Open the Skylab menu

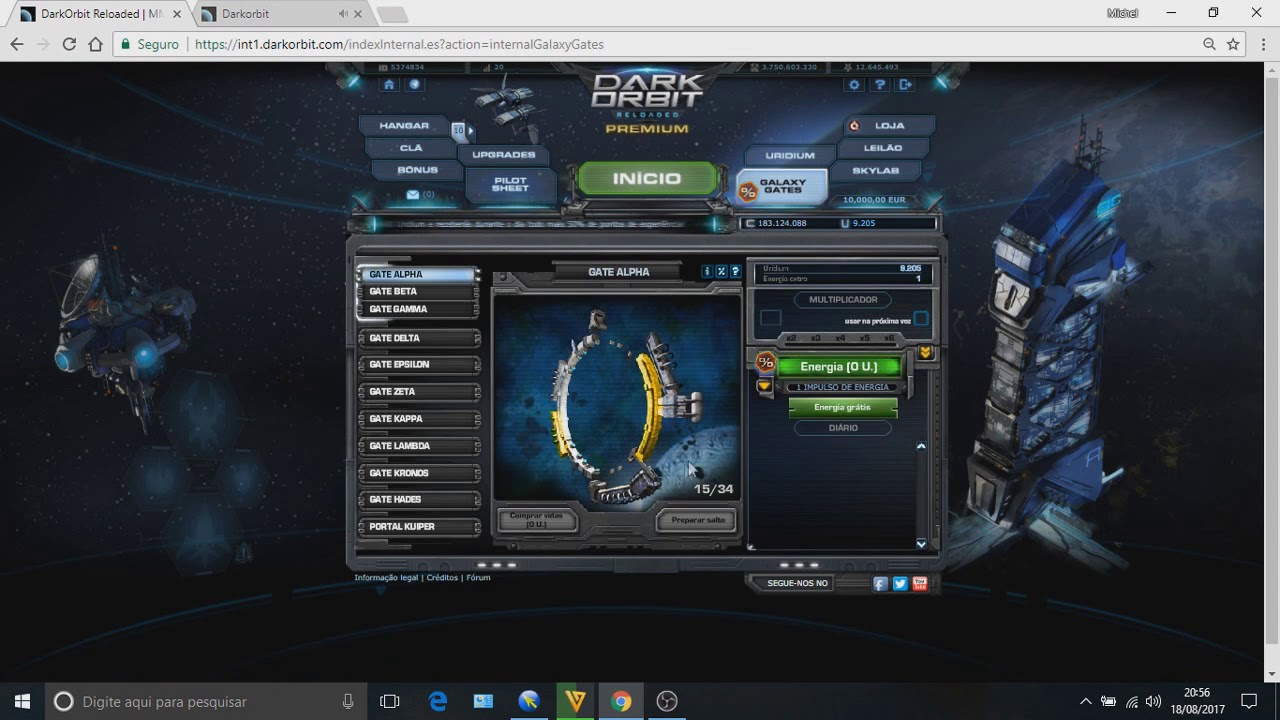pyautogui.click(x=875, y=171)
